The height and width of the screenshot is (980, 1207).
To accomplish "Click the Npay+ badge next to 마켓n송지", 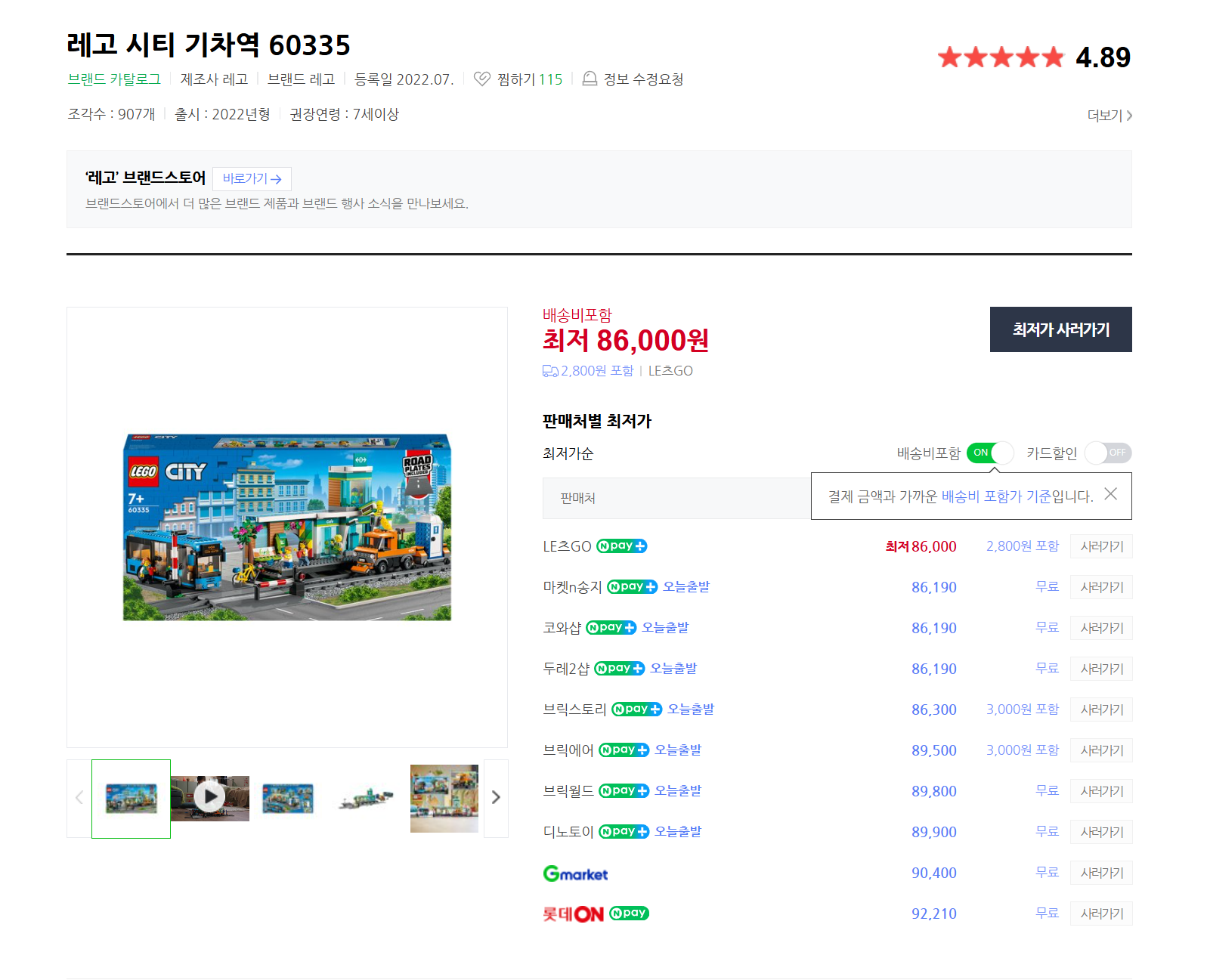I will pyautogui.click(x=632, y=587).
